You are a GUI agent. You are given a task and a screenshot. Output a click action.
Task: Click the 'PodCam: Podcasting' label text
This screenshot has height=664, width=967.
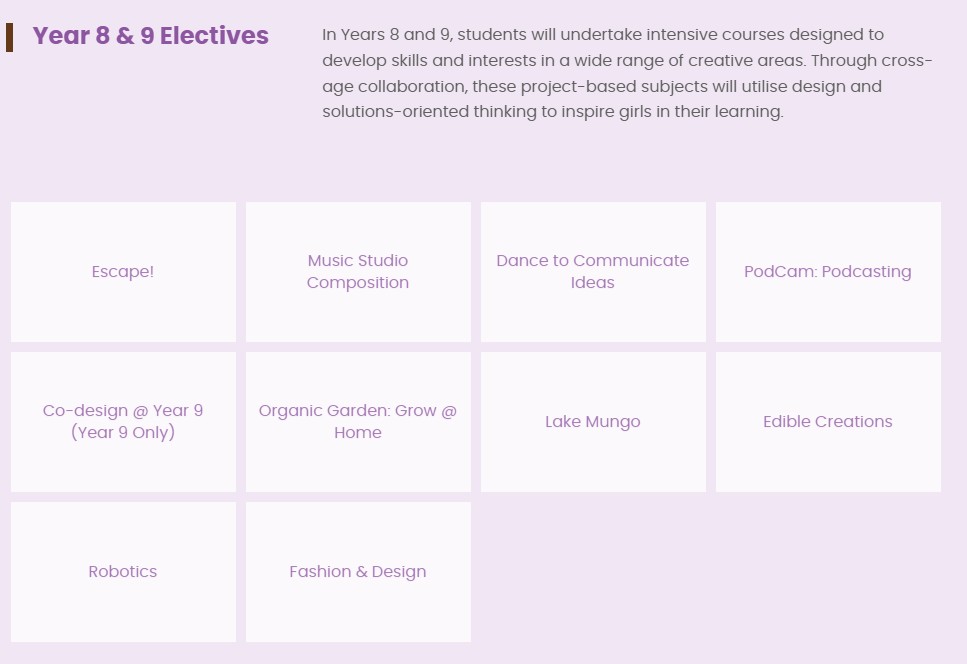[828, 272]
